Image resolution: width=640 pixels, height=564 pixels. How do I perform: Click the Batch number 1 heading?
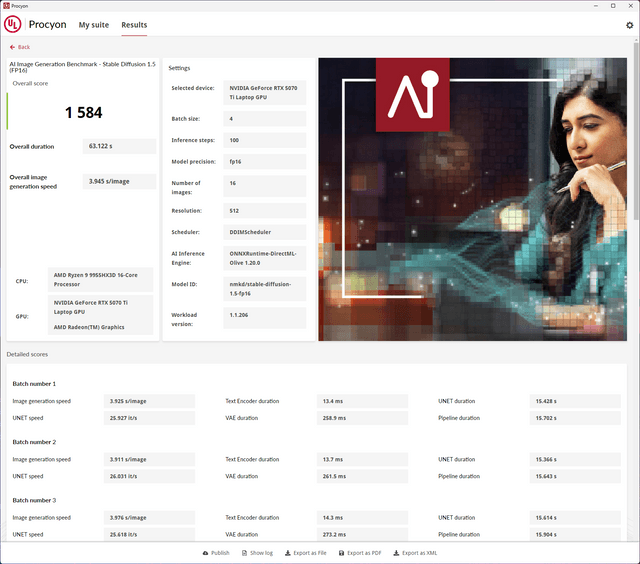pos(34,384)
